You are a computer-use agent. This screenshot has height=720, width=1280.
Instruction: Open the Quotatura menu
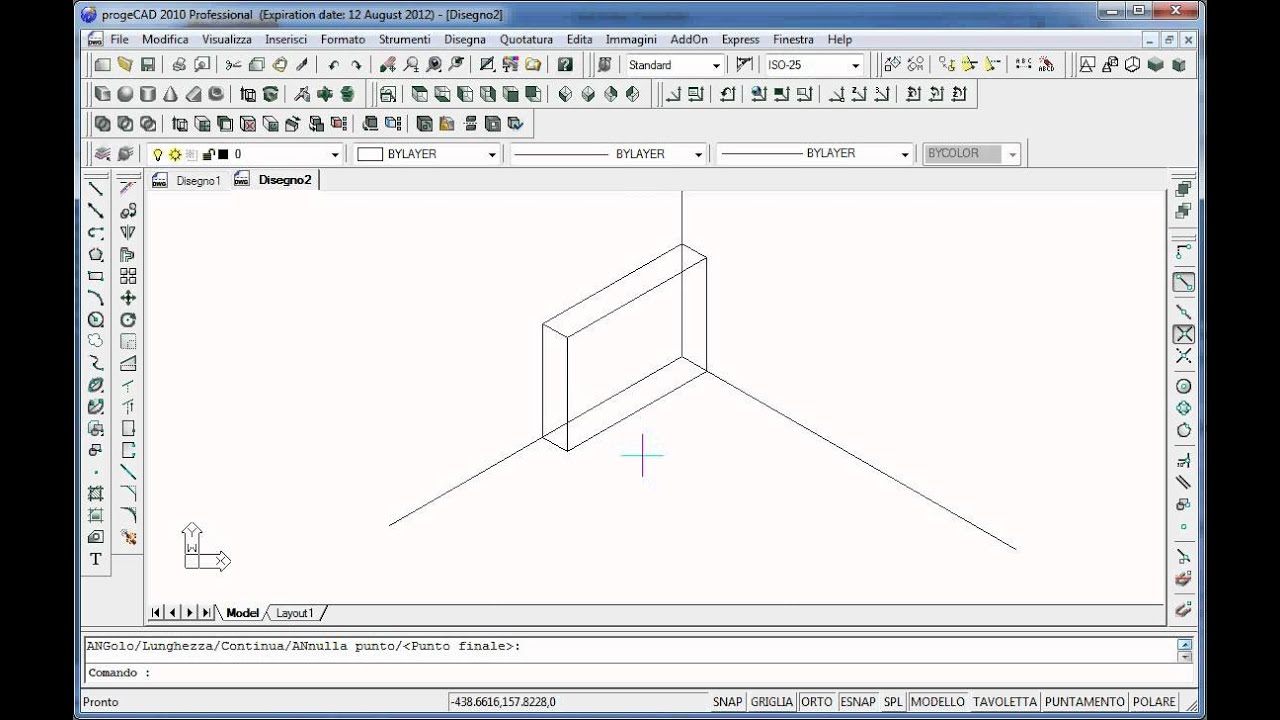tap(526, 40)
